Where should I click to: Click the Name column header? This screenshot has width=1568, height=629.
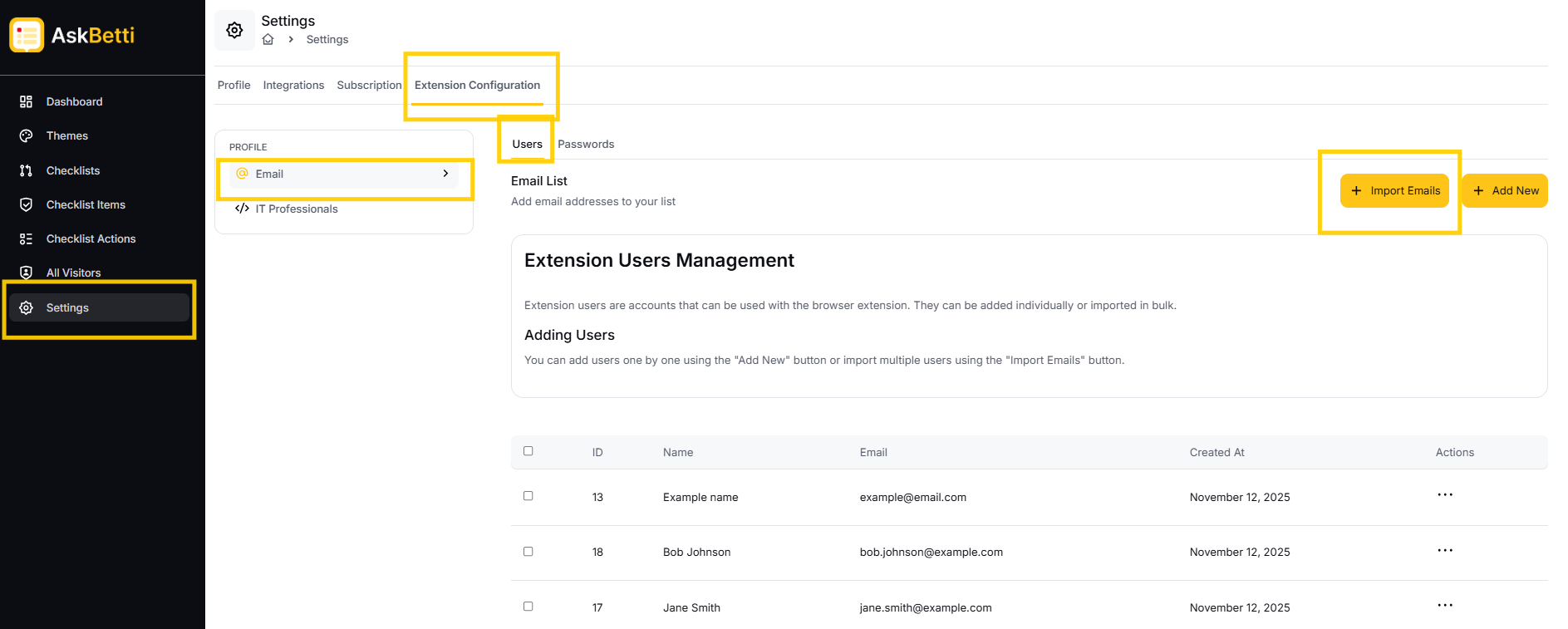[x=678, y=452]
